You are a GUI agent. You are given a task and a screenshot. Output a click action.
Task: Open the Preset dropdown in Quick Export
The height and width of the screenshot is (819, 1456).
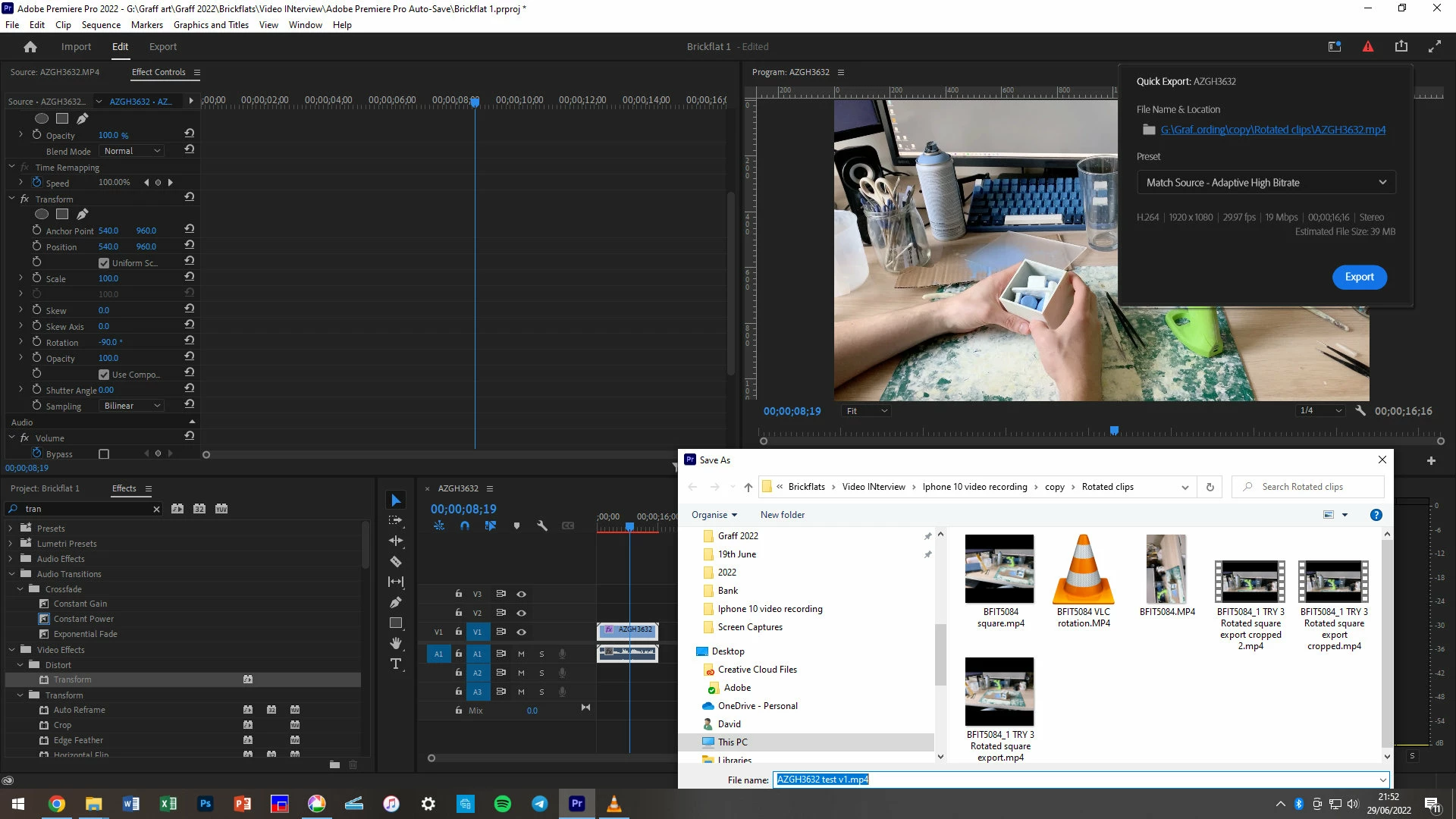pos(1266,183)
